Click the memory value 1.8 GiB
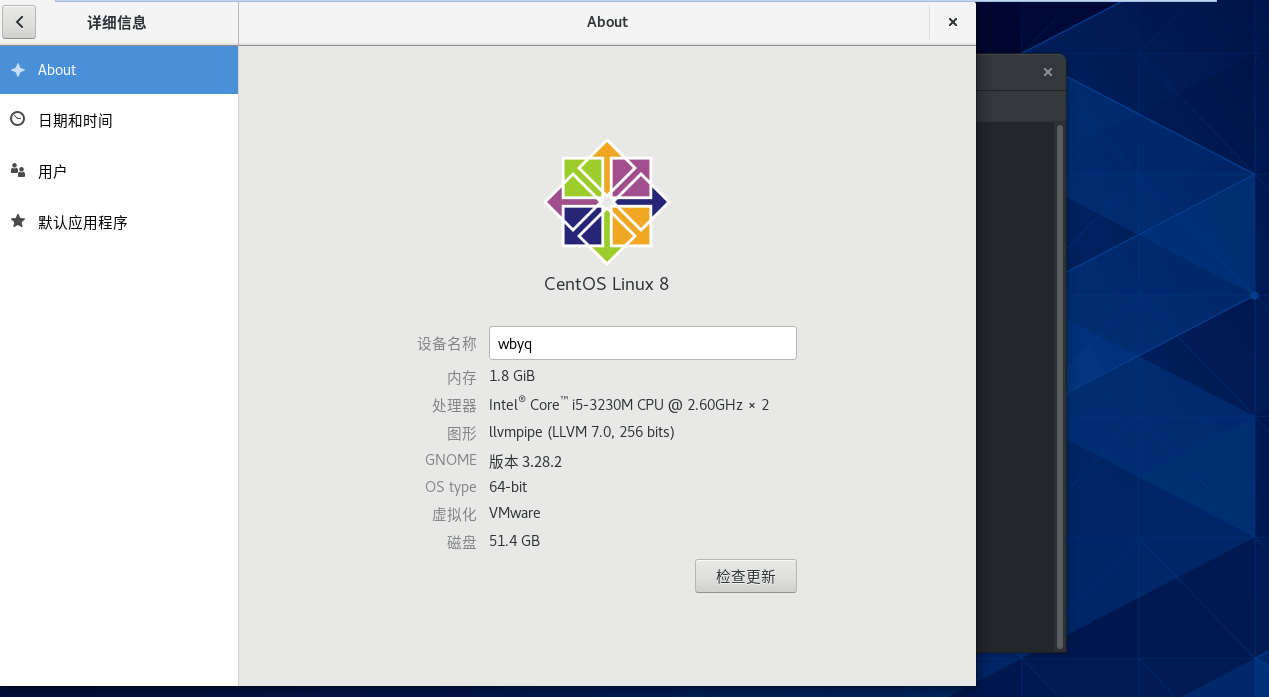Screen dimensions: 1269x697 tap(512, 376)
